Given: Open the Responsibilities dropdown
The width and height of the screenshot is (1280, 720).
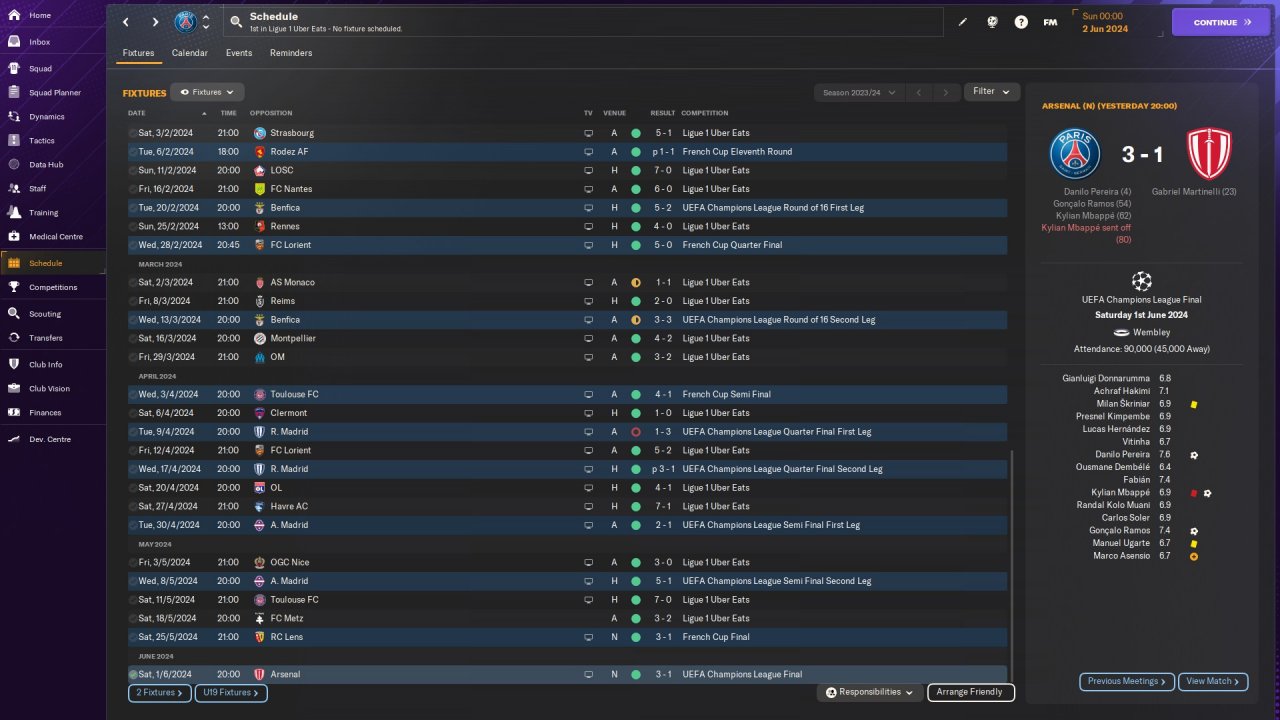Looking at the screenshot, I should click(869, 692).
